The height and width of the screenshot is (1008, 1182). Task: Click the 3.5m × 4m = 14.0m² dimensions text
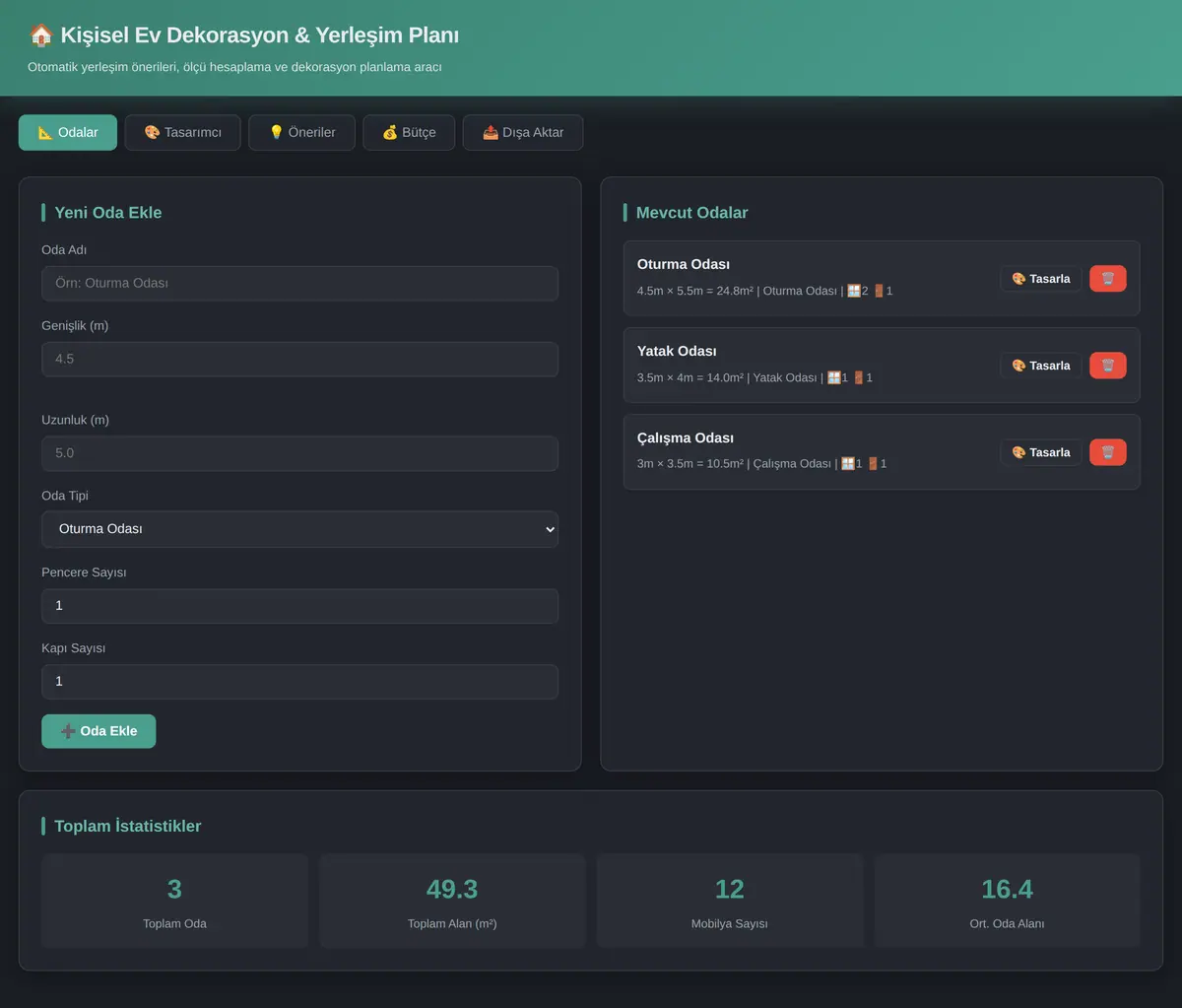[689, 377]
